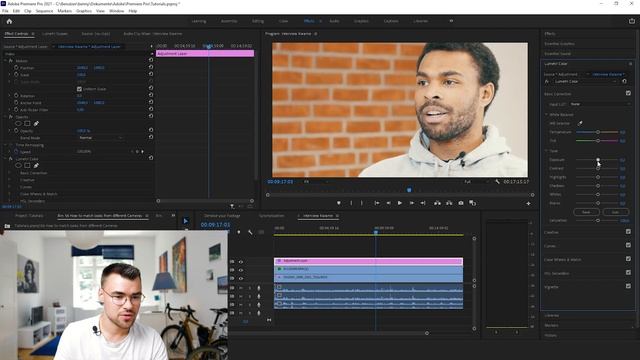Step forward one frame
This screenshot has width=640, height=360.
[x=411, y=203]
